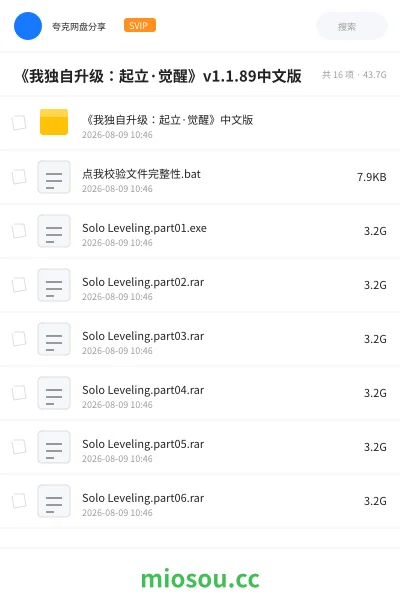400x600 pixels.
Task: Click the share title v1.1.89中文版 heading
Action: click(x=160, y=76)
